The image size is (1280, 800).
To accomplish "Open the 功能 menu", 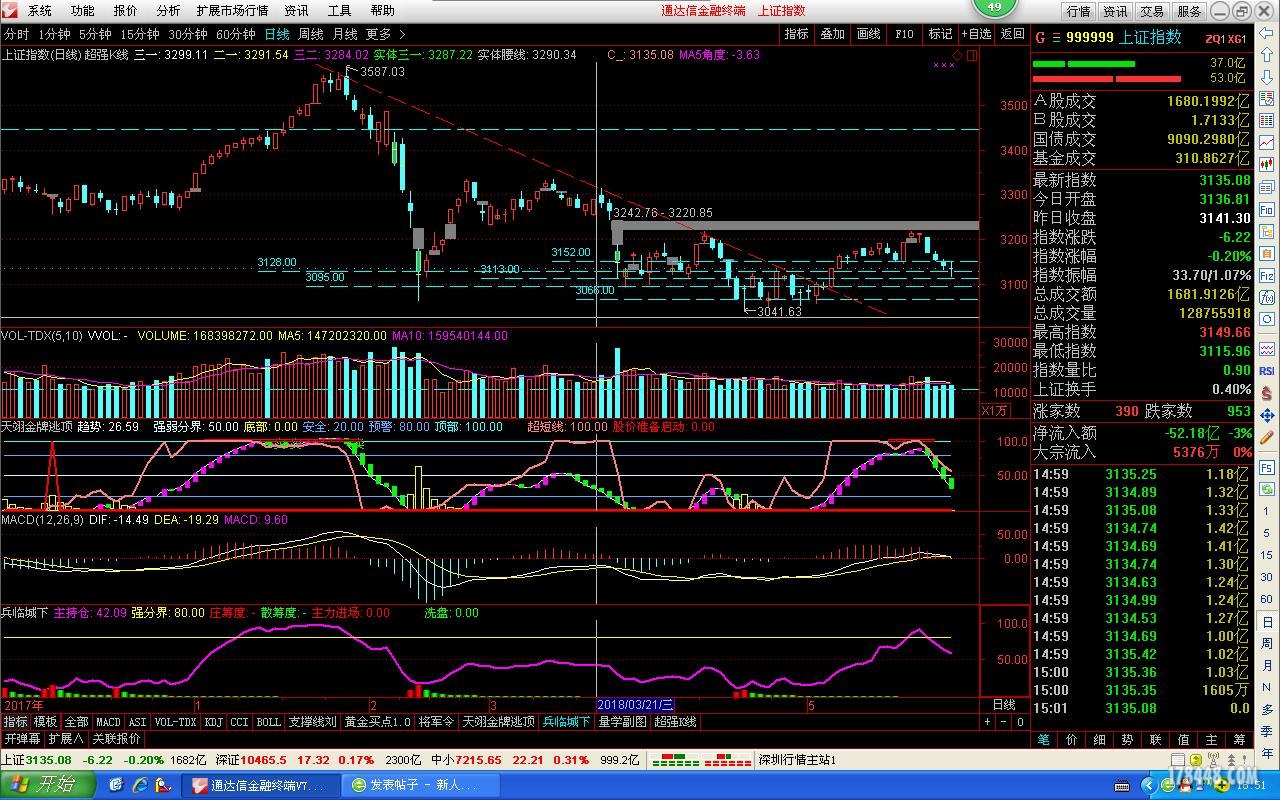I will coord(83,11).
